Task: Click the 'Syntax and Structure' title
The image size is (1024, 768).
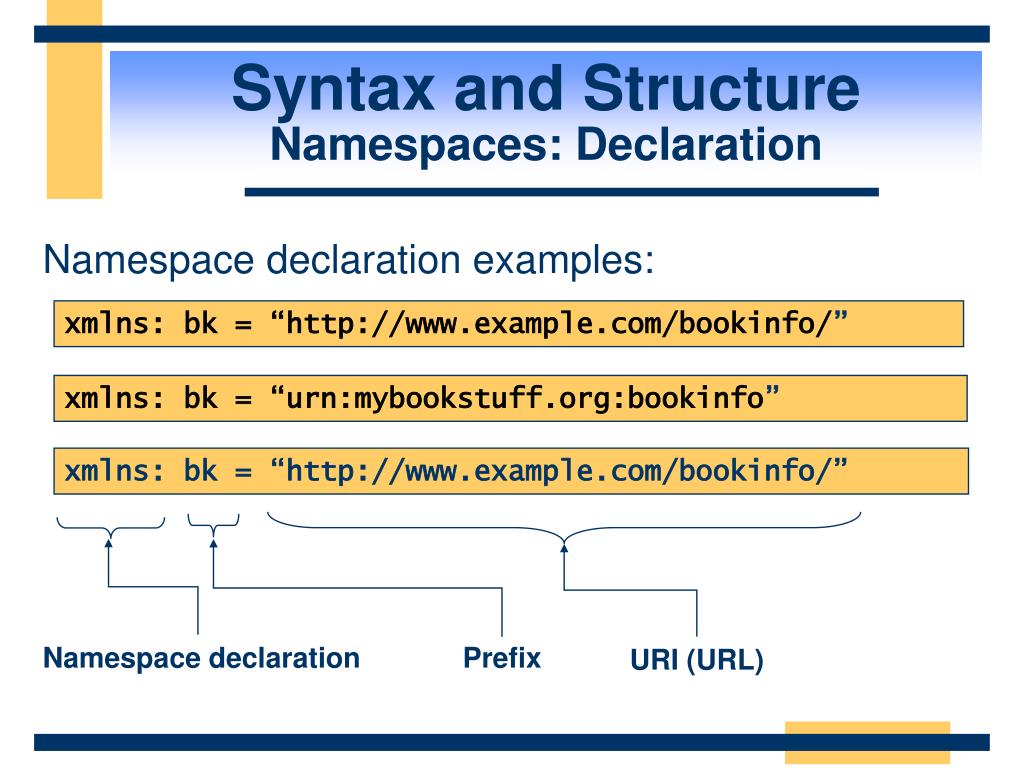Action: [545, 89]
